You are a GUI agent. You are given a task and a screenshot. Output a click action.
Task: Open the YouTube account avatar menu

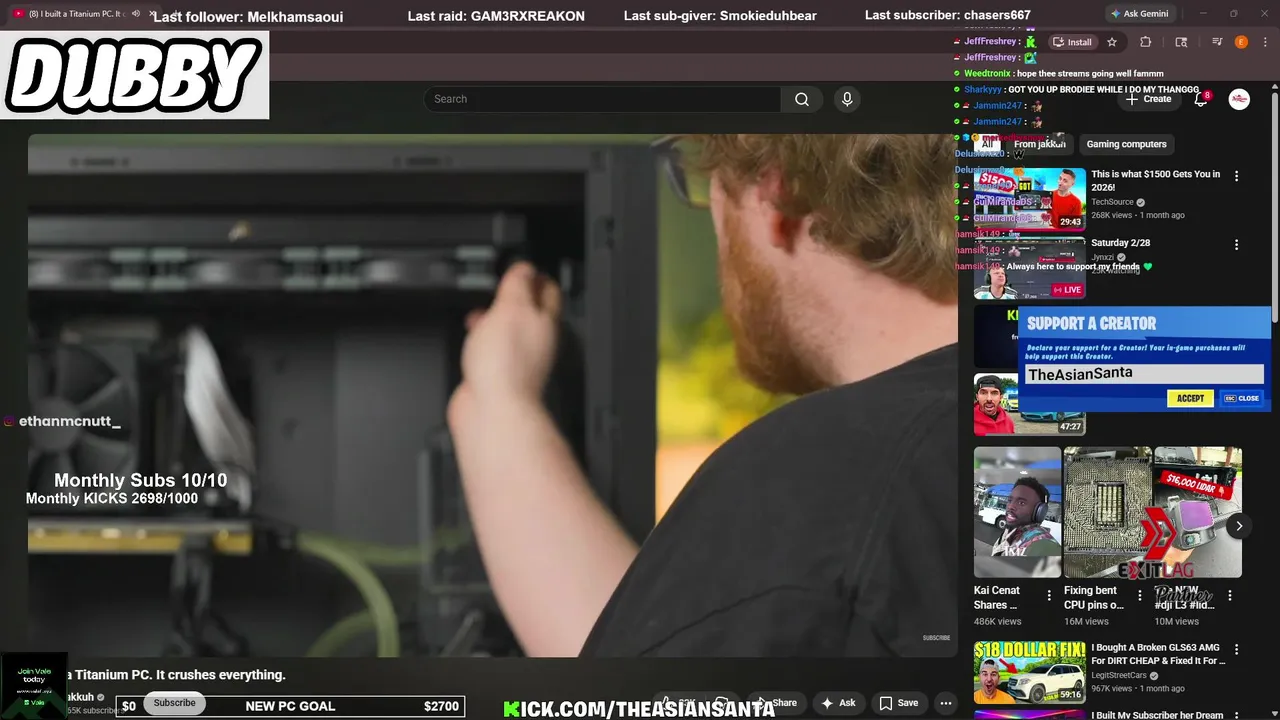click(x=1239, y=99)
